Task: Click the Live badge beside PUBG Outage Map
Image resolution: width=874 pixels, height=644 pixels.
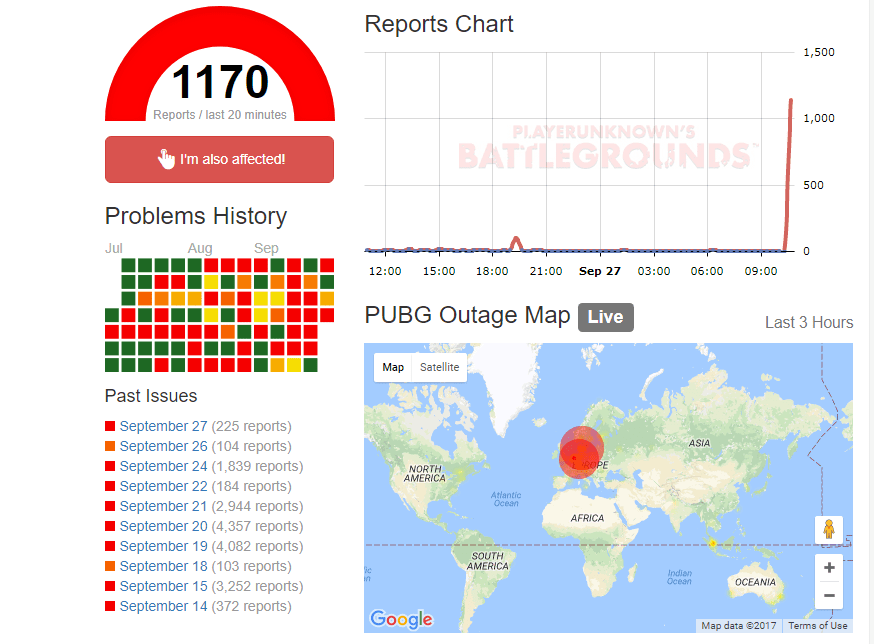Action: coord(605,317)
